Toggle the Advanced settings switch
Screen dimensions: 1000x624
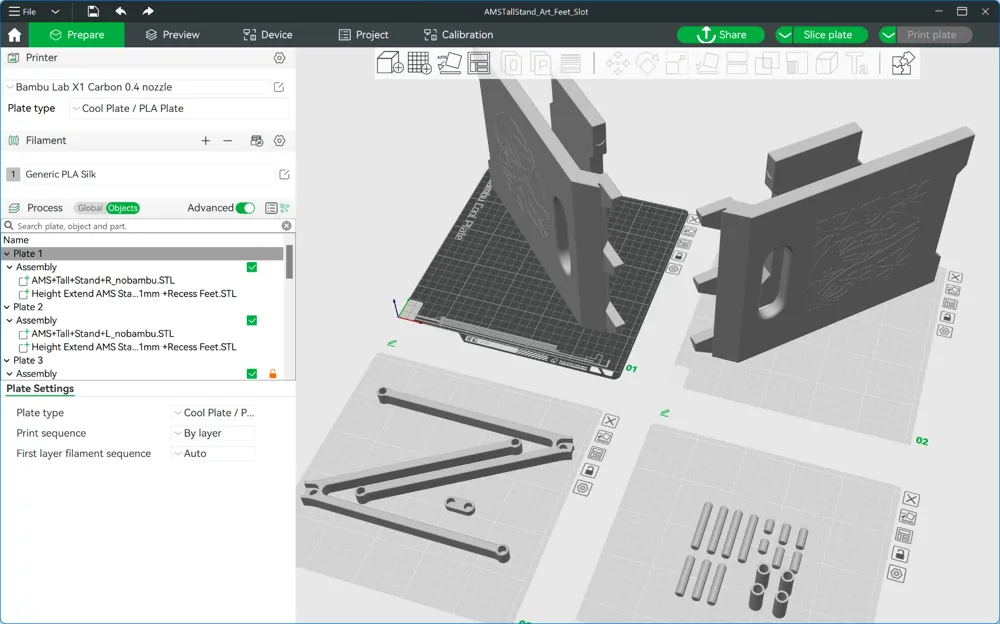pos(245,208)
